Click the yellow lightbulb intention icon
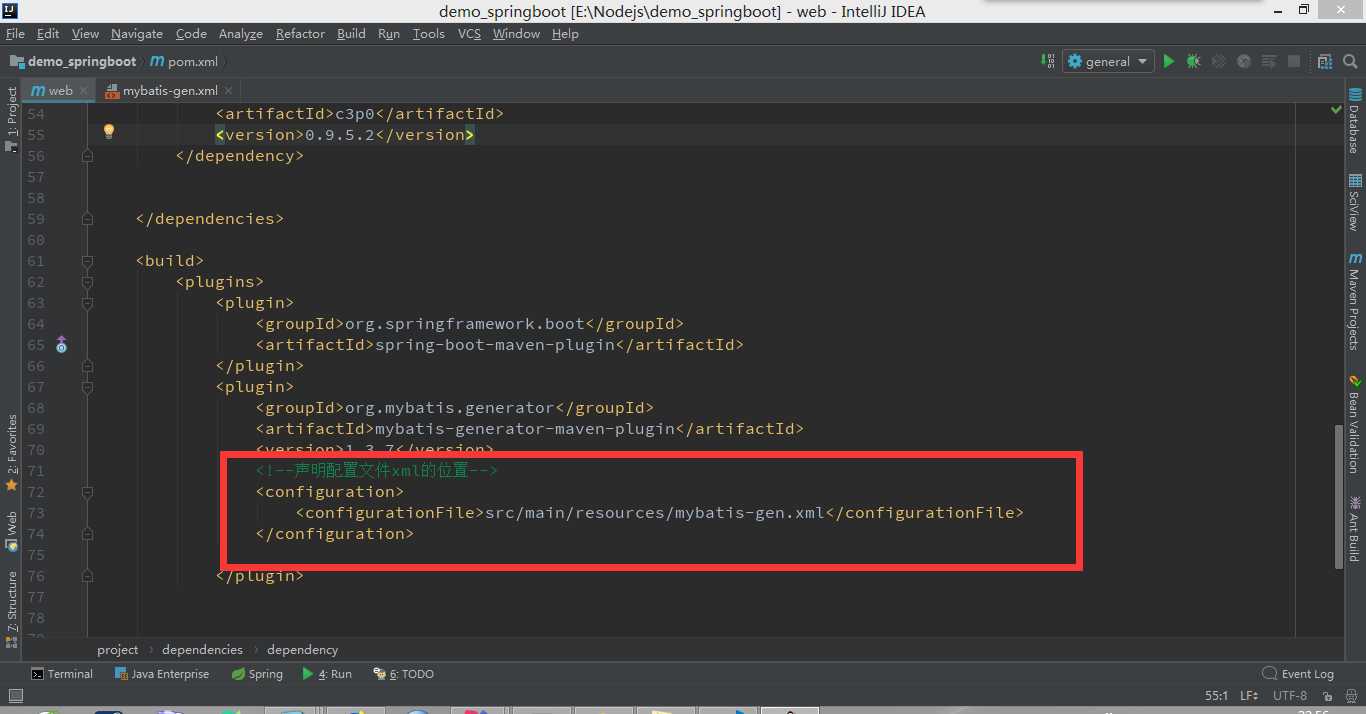 (x=109, y=132)
